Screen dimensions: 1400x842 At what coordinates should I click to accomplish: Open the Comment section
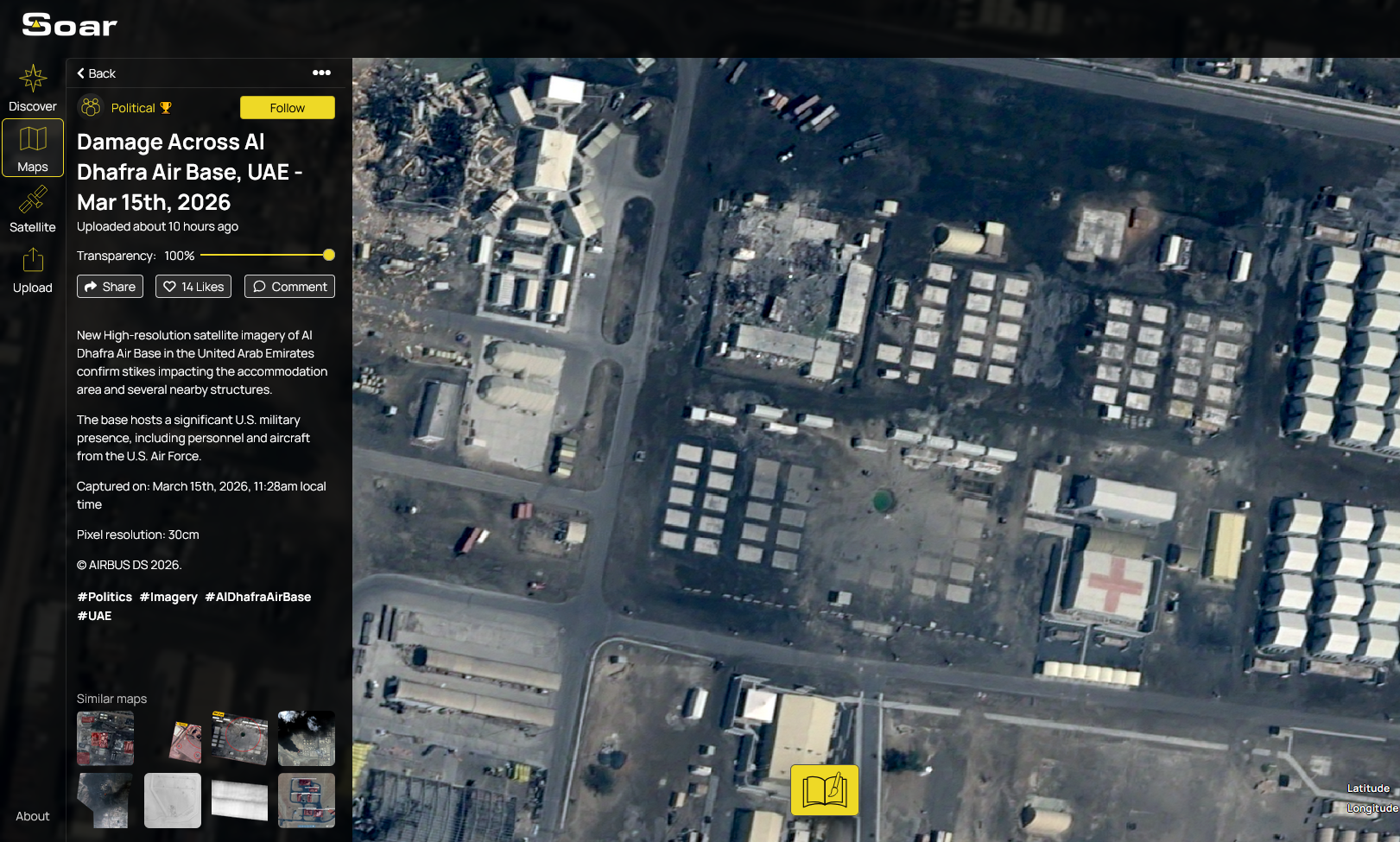pyautogui.click(x=289, y=287)
